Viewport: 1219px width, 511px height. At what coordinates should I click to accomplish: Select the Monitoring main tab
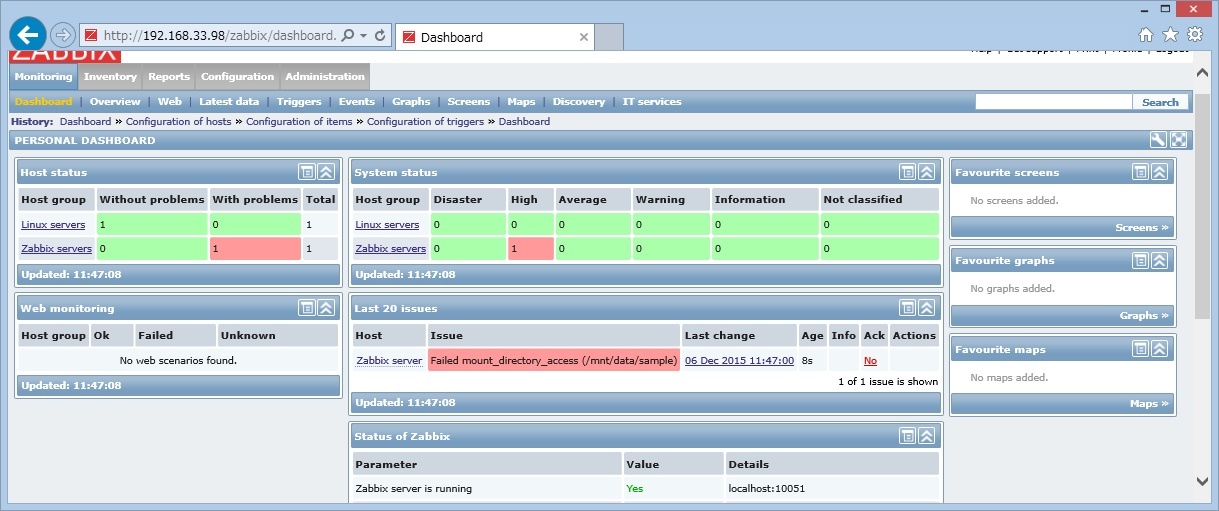[x=43, y=76]
